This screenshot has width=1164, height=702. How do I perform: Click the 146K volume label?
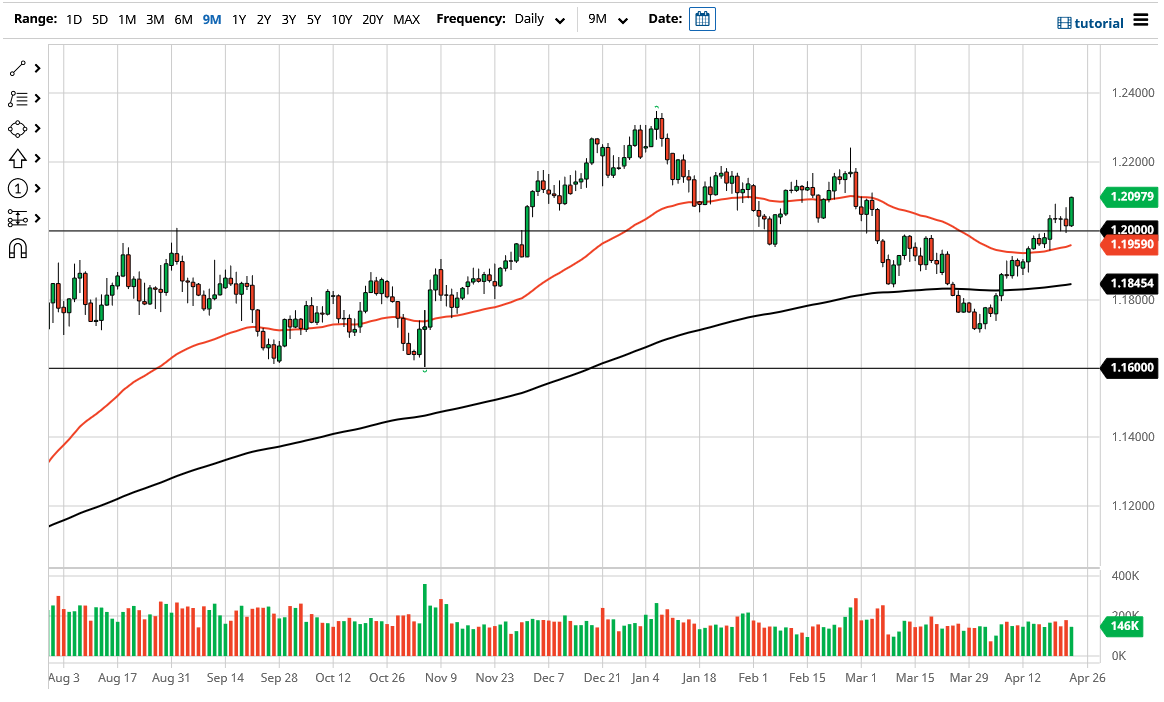1123,626
